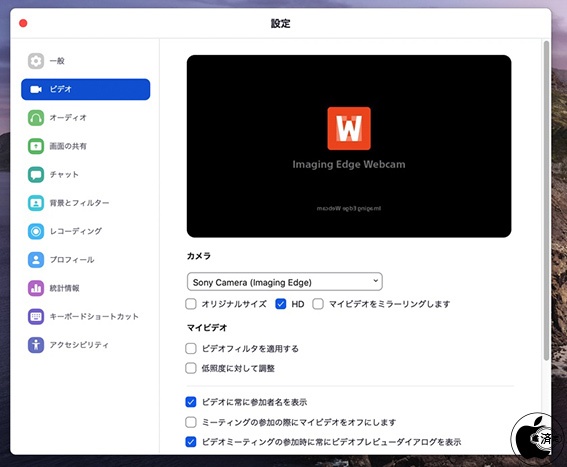The width and height of the screenshot is (567, 467).
Task: Open the Statistics (統計情報) chart icon
Action: tap(36, 288)
